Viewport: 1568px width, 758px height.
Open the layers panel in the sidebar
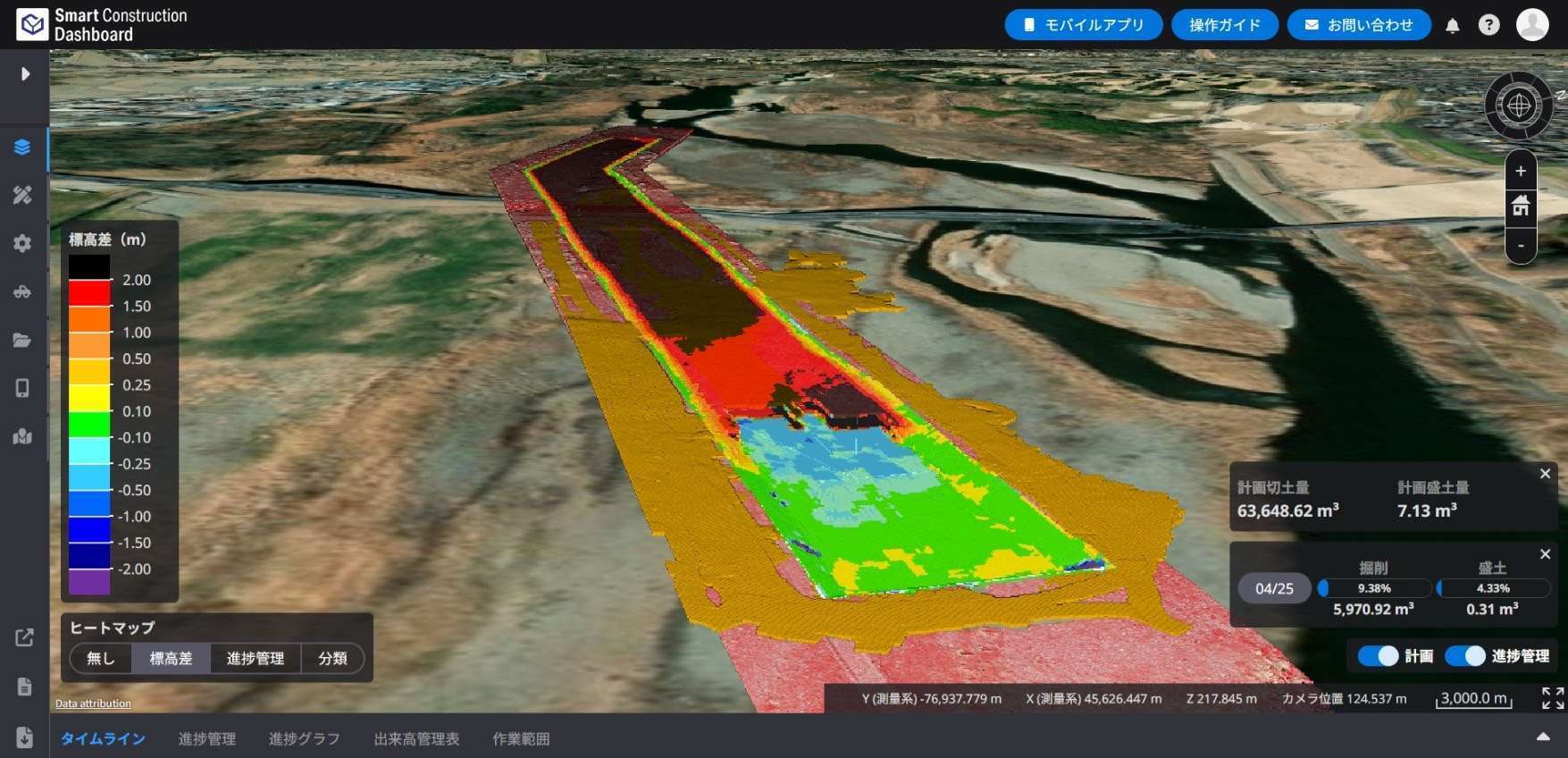click(x=22, y=147)
